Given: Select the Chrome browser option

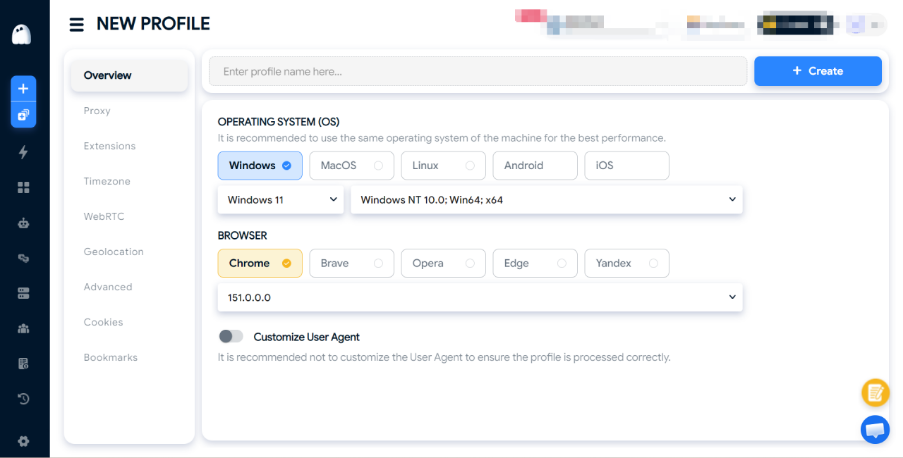Looking at the screenshot, I should tap(260, 263).
